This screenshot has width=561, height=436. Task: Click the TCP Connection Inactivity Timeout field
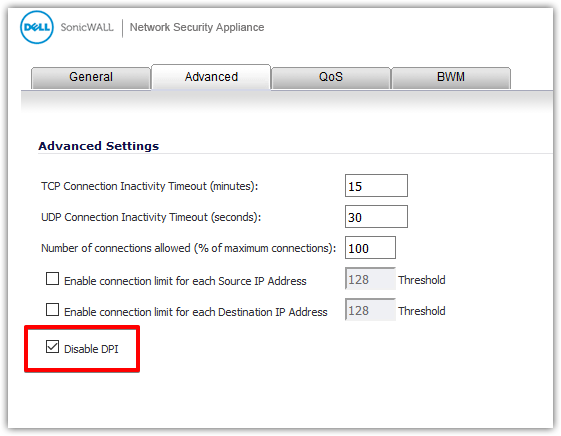tap(376, 186)
